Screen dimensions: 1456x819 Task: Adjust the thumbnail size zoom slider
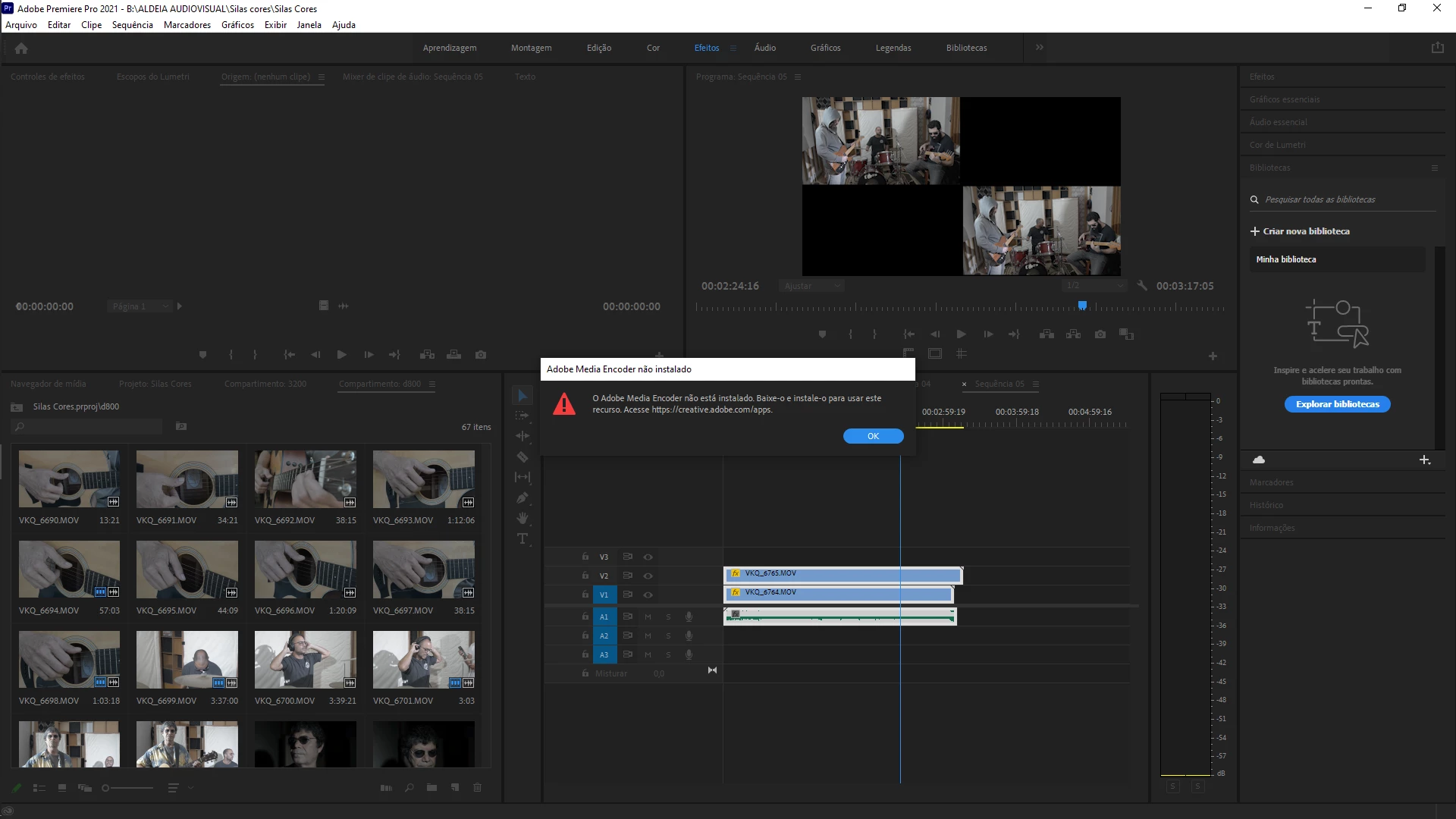click(106, 788)
